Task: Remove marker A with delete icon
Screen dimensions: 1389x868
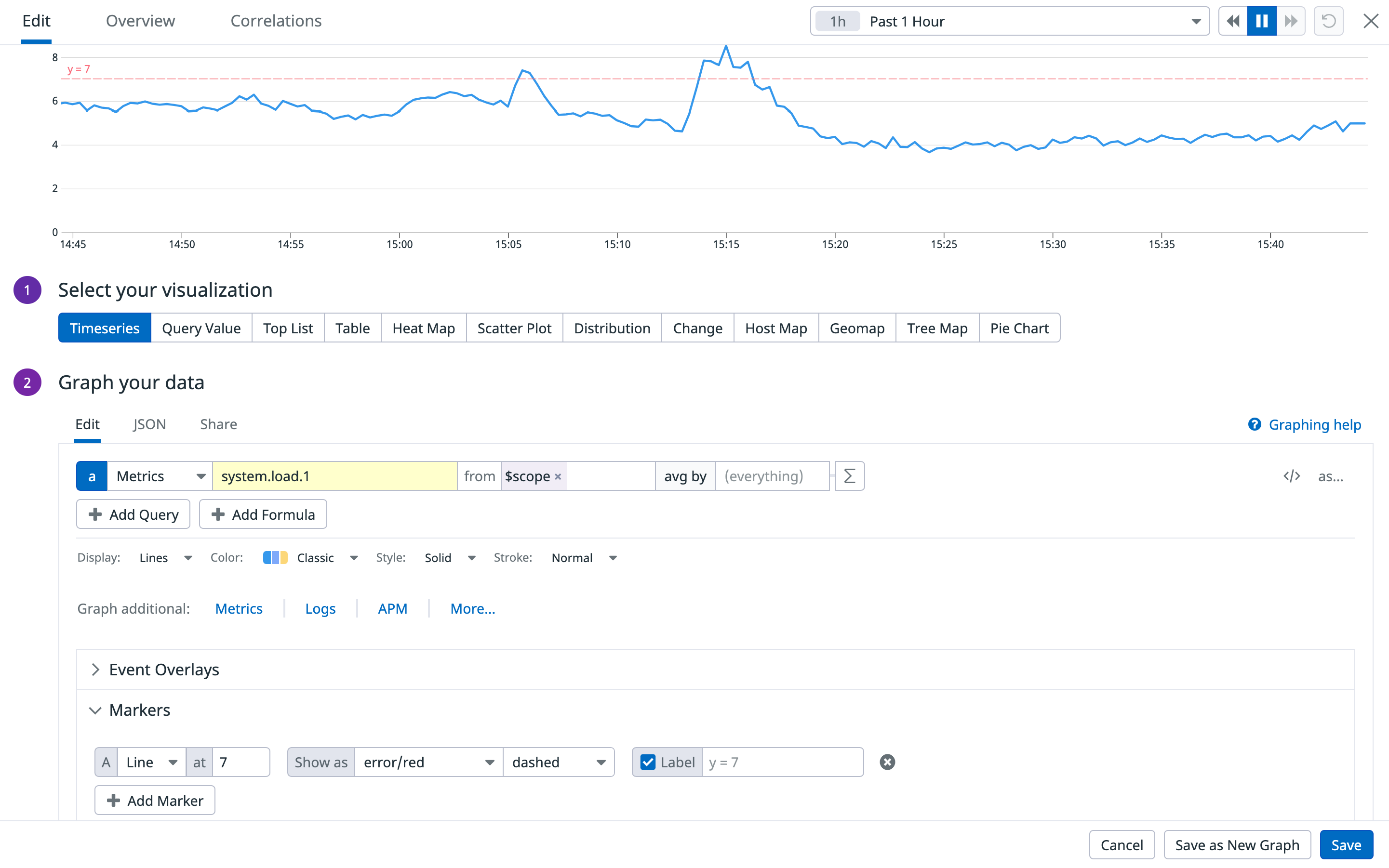Action: tap(887, 762)
